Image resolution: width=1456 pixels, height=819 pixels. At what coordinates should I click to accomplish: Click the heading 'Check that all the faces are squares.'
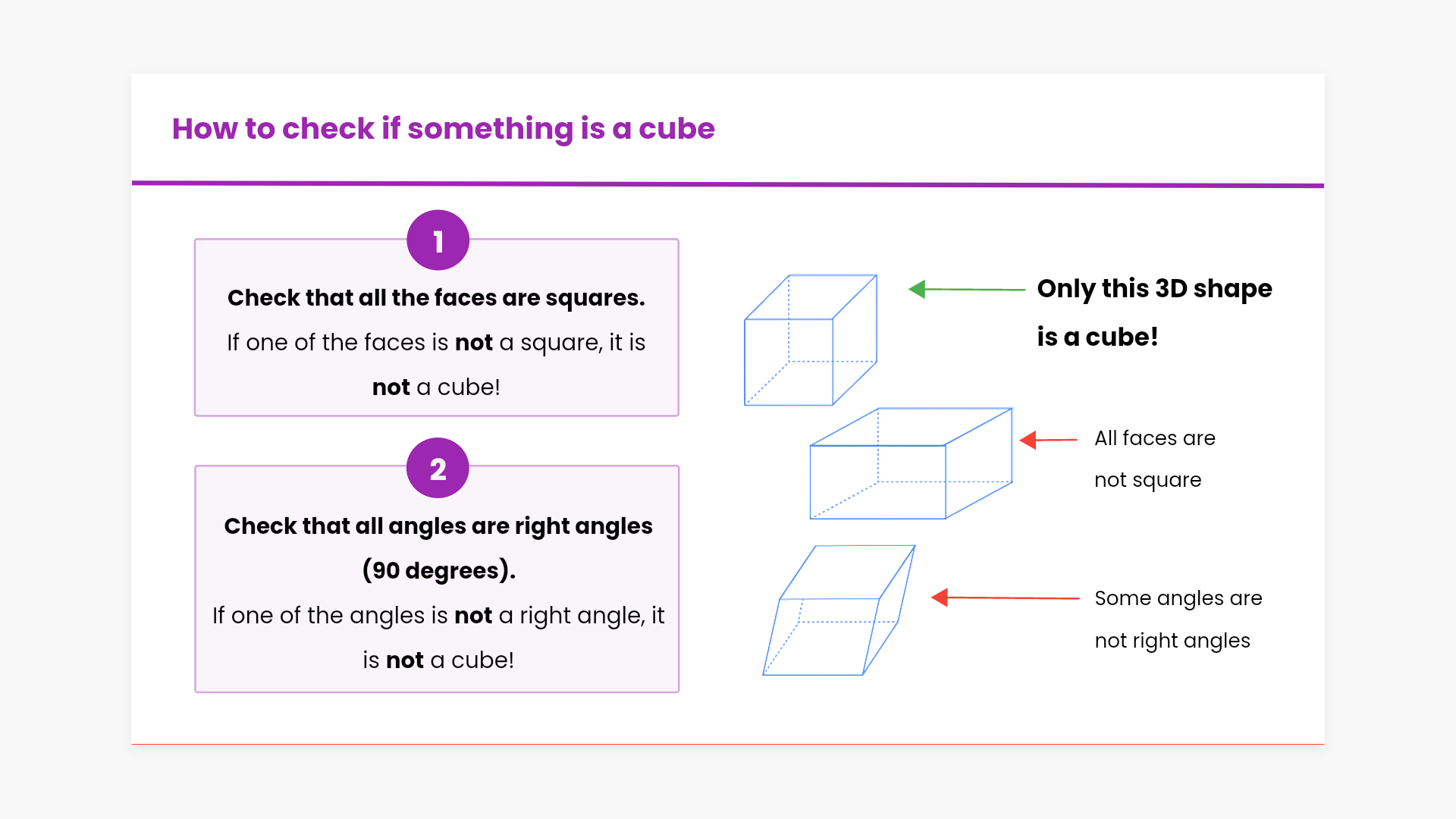click(436, 298)
